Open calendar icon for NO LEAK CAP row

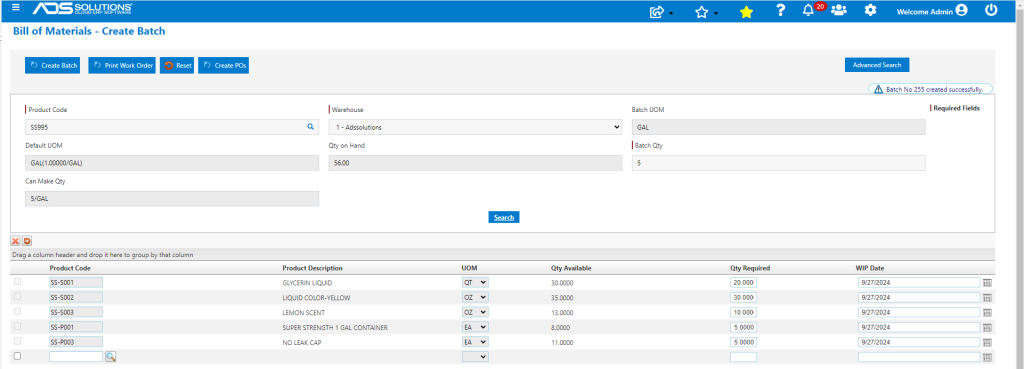(x=987, y=342)
